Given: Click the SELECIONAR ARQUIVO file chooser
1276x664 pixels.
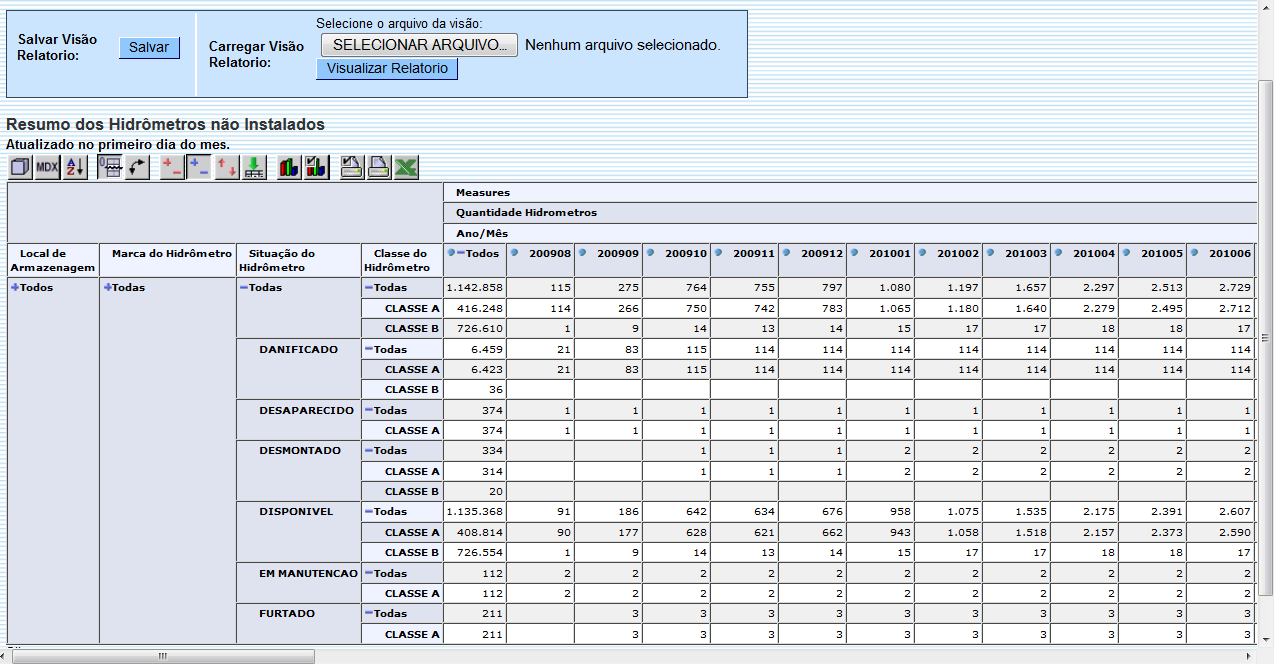Looking at the screenshot, I should (x=419, y=45).
